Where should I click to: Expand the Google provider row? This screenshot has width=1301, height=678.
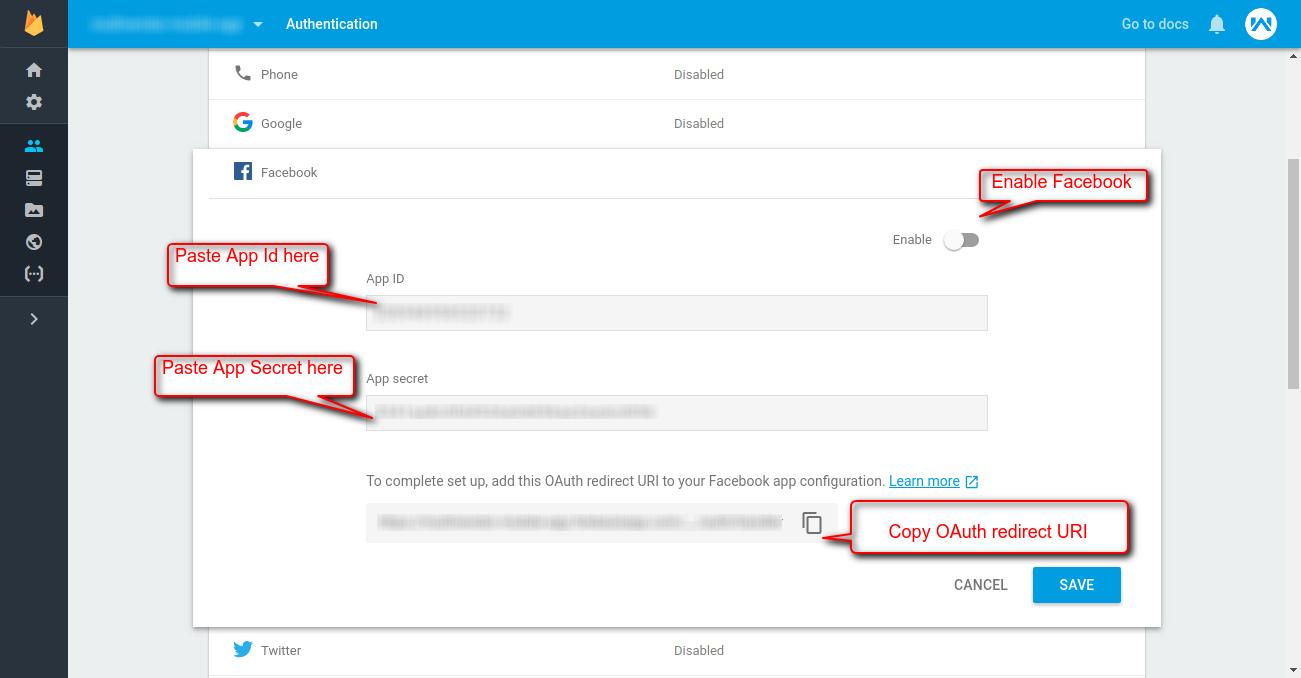676,123
